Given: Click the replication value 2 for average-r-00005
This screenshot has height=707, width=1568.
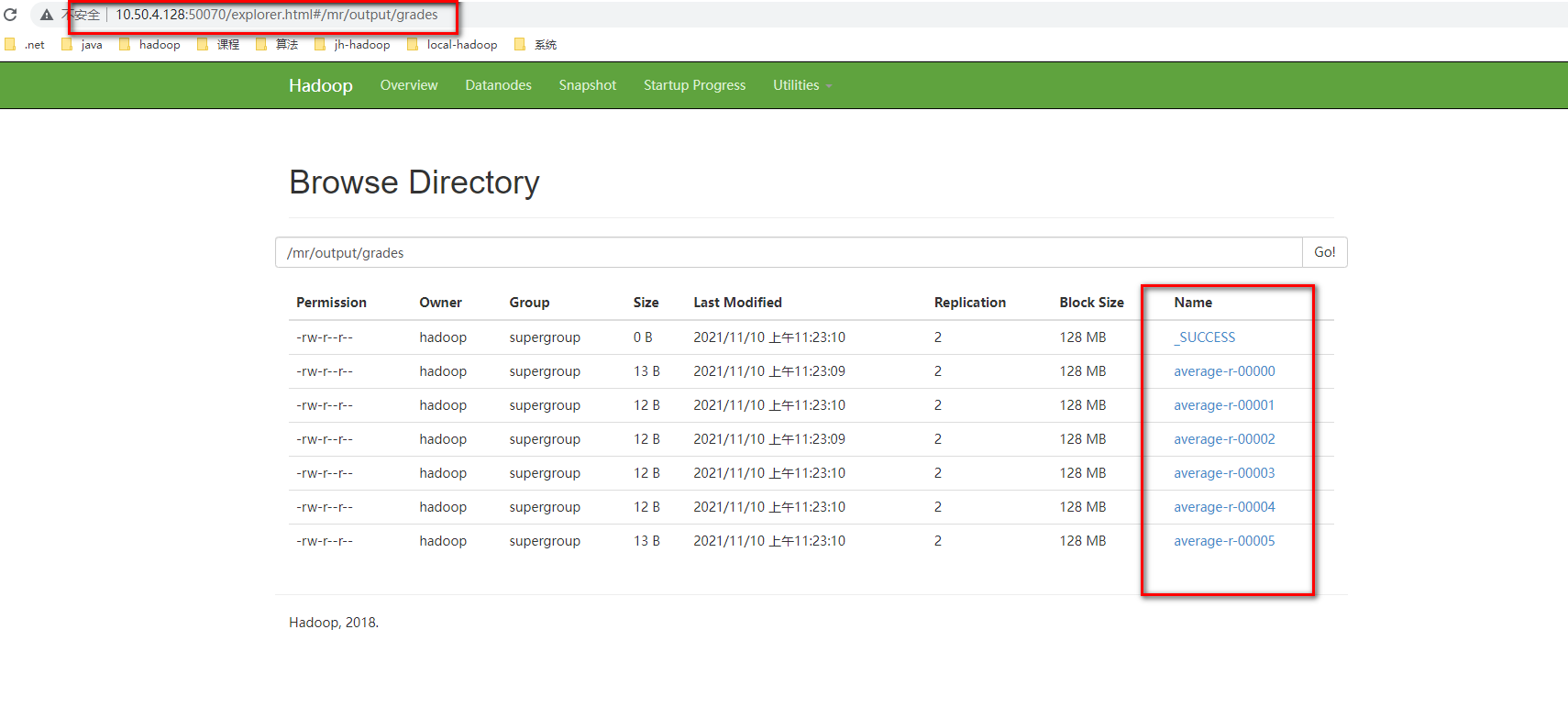Looking at the screenshot, I should tap(938, 541).
